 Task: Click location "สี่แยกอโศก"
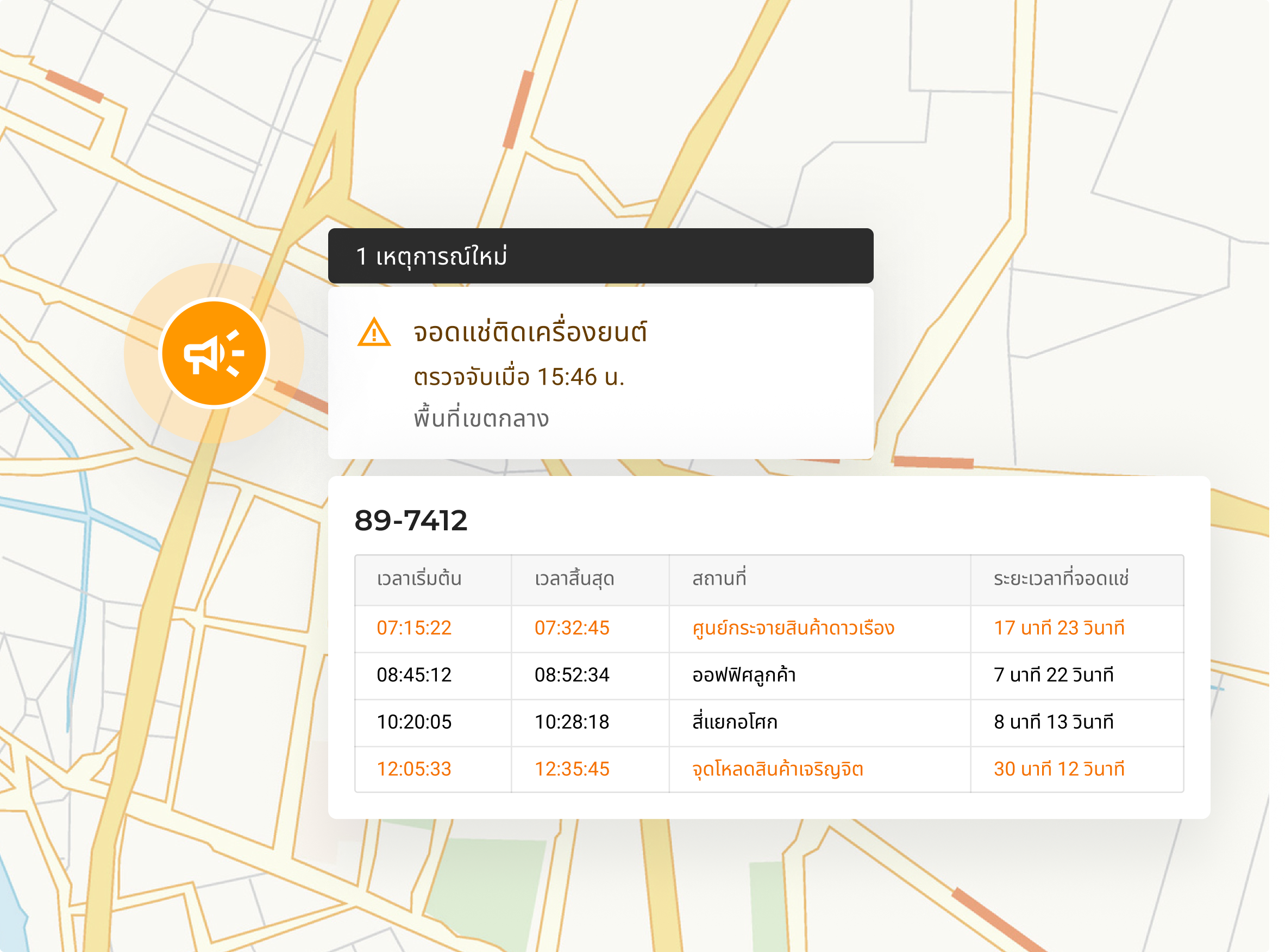(x=735, y=721)
